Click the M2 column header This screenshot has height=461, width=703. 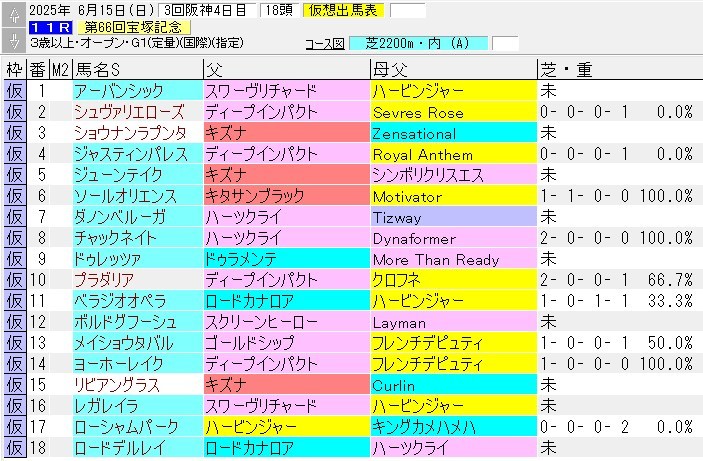coord(61,70)
